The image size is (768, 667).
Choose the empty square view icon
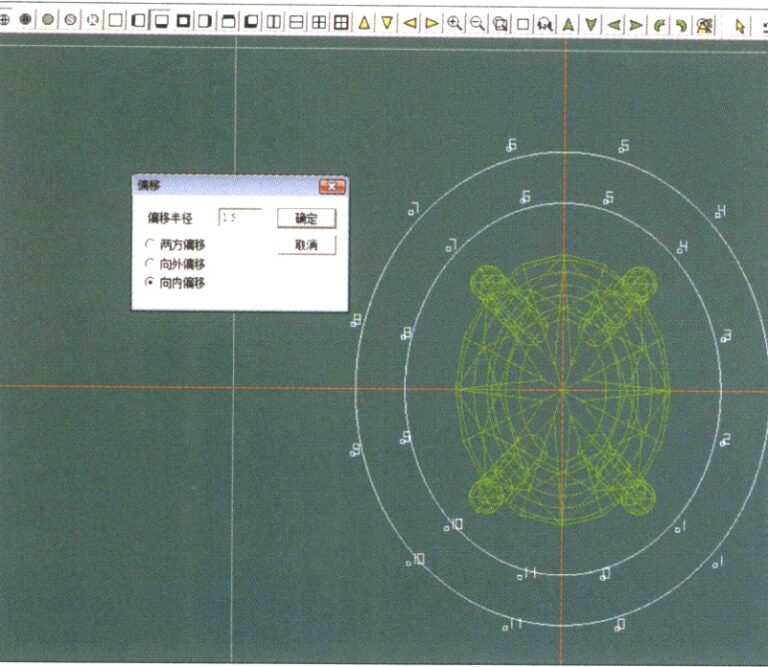[116, 20]
